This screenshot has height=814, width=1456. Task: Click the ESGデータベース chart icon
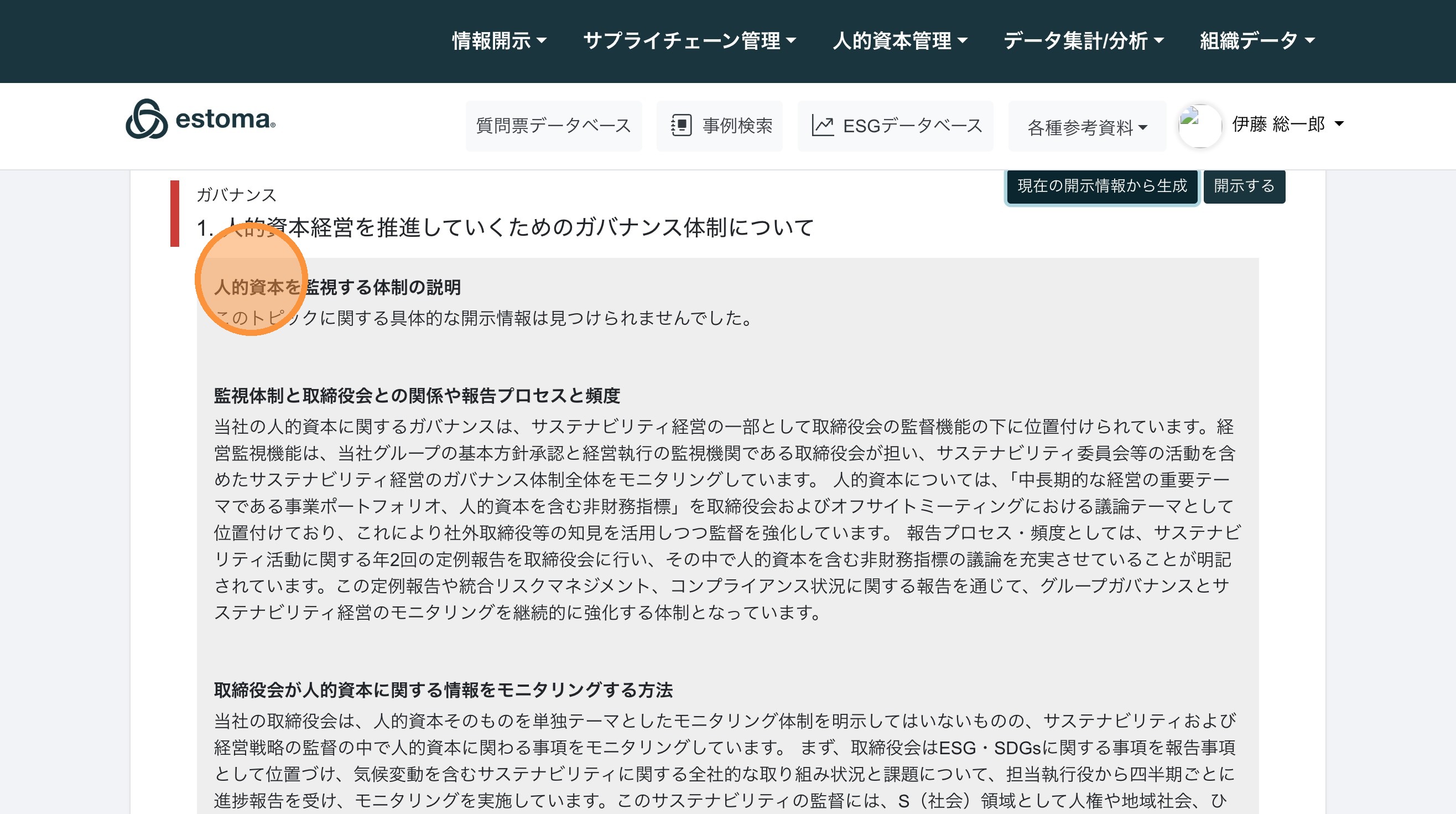pos(823,126)
